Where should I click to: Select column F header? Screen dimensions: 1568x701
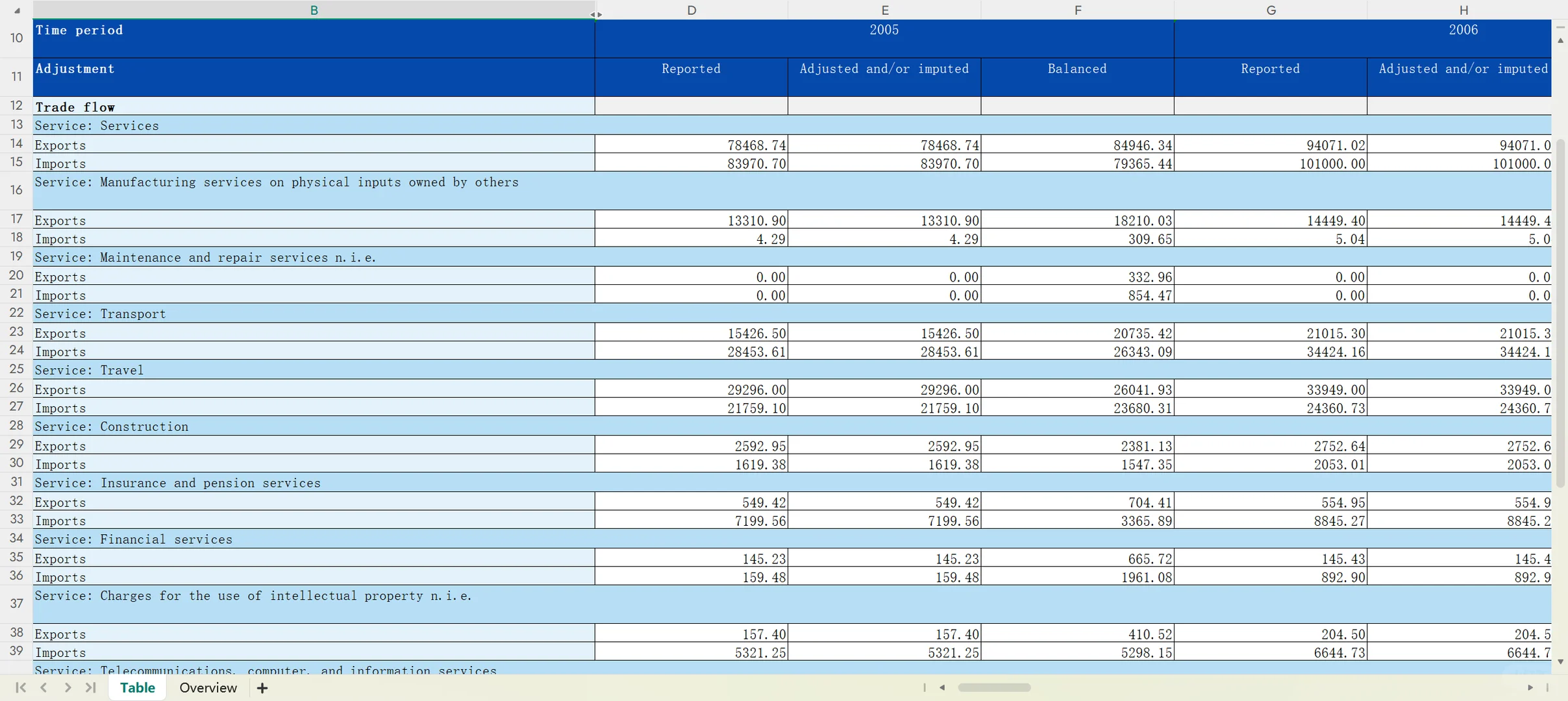[x=1077, y=10]
